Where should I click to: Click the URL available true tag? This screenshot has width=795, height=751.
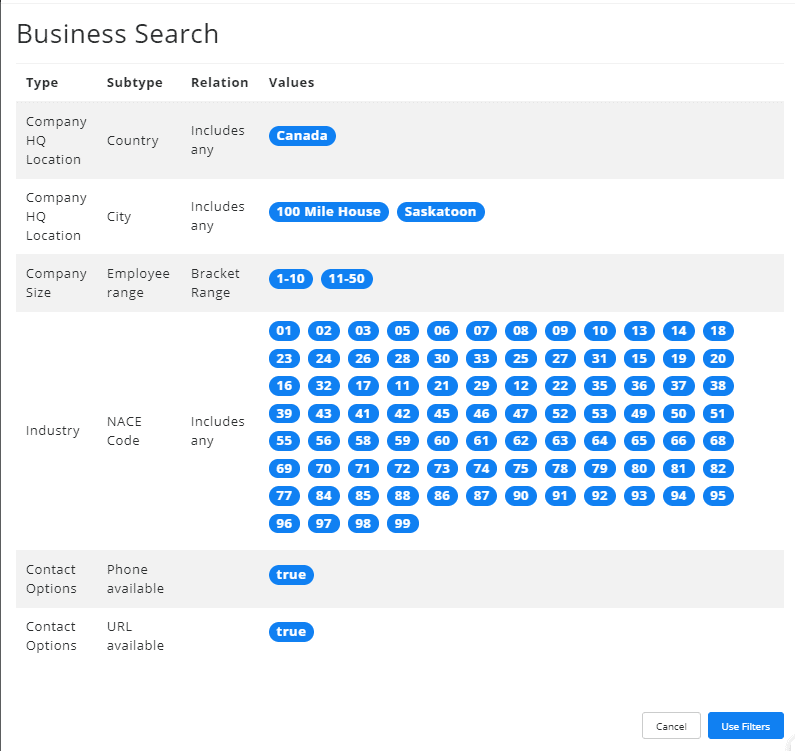click(x=291, y=632)
